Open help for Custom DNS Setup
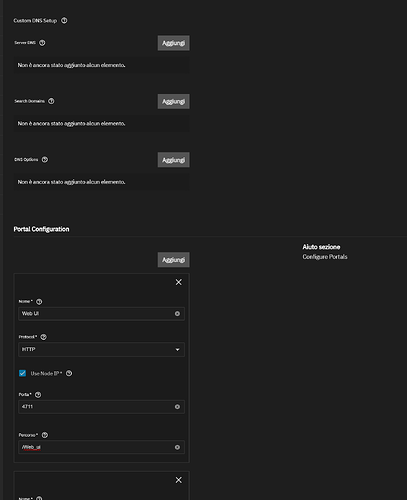Screen dimensions: 407x500 [x=64, y=21]
